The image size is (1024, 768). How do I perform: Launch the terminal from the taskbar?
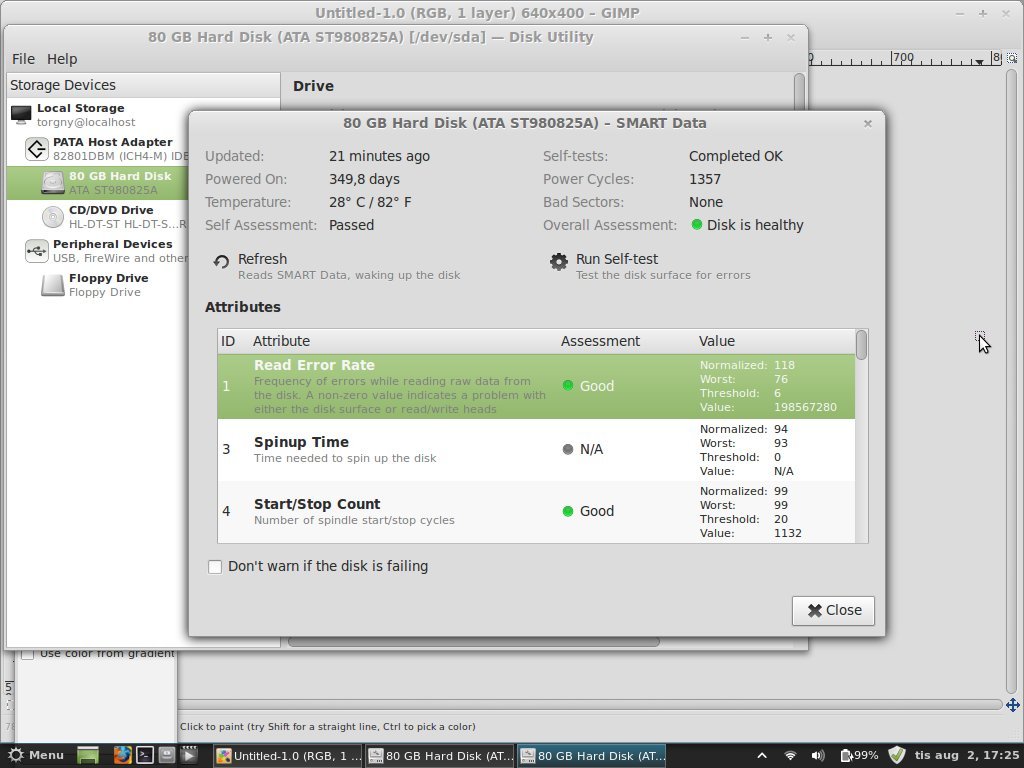pyautogui.click(x=144, y=756)
